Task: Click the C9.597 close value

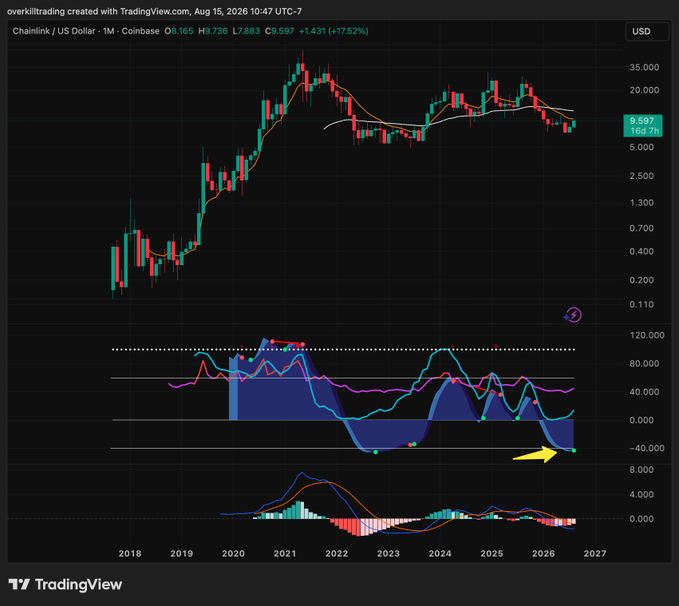Action: pyautogui.click(x=280, y=31)
